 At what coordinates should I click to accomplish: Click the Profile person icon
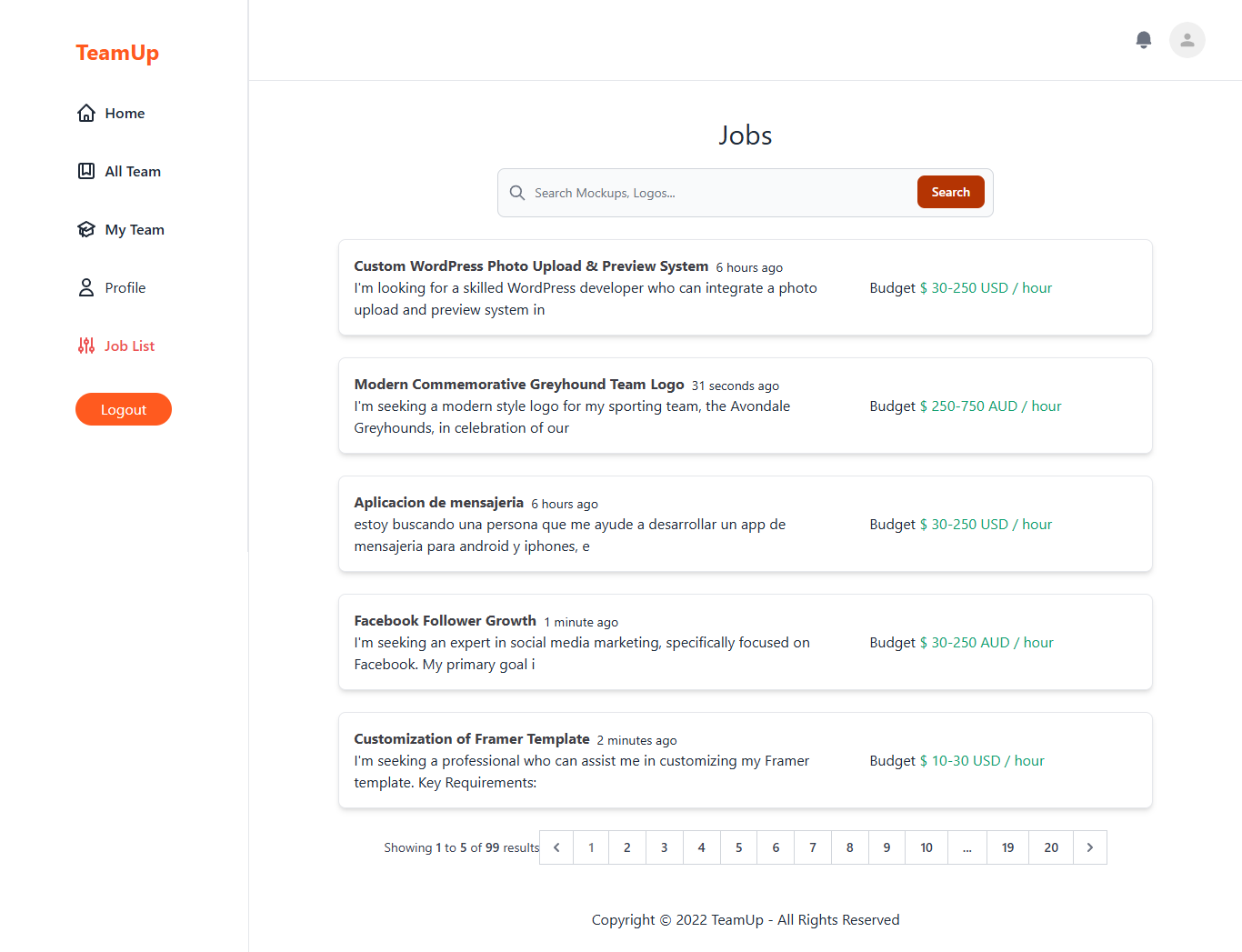pyautogui.click(x=86, y=287)
